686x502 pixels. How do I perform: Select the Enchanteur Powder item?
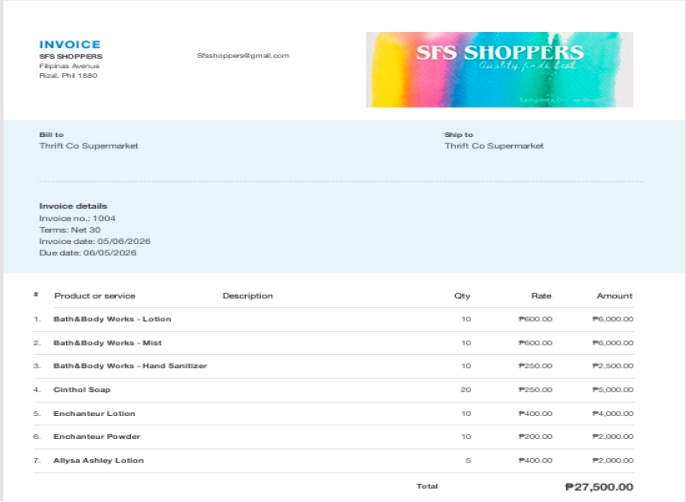97,437
